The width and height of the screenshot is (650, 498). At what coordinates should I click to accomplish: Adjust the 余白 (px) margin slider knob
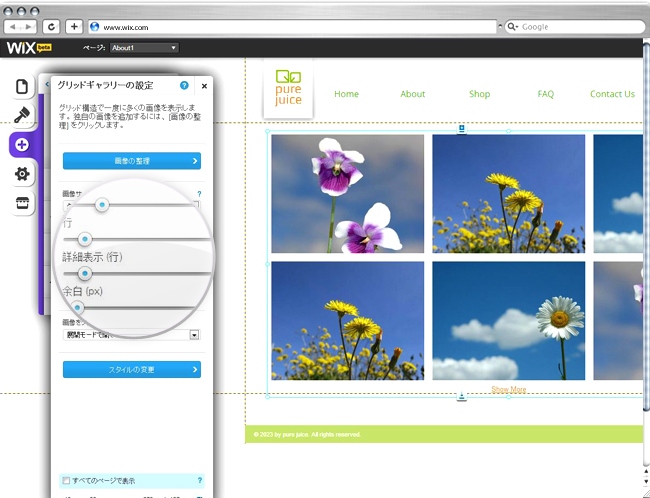(77, 308)
